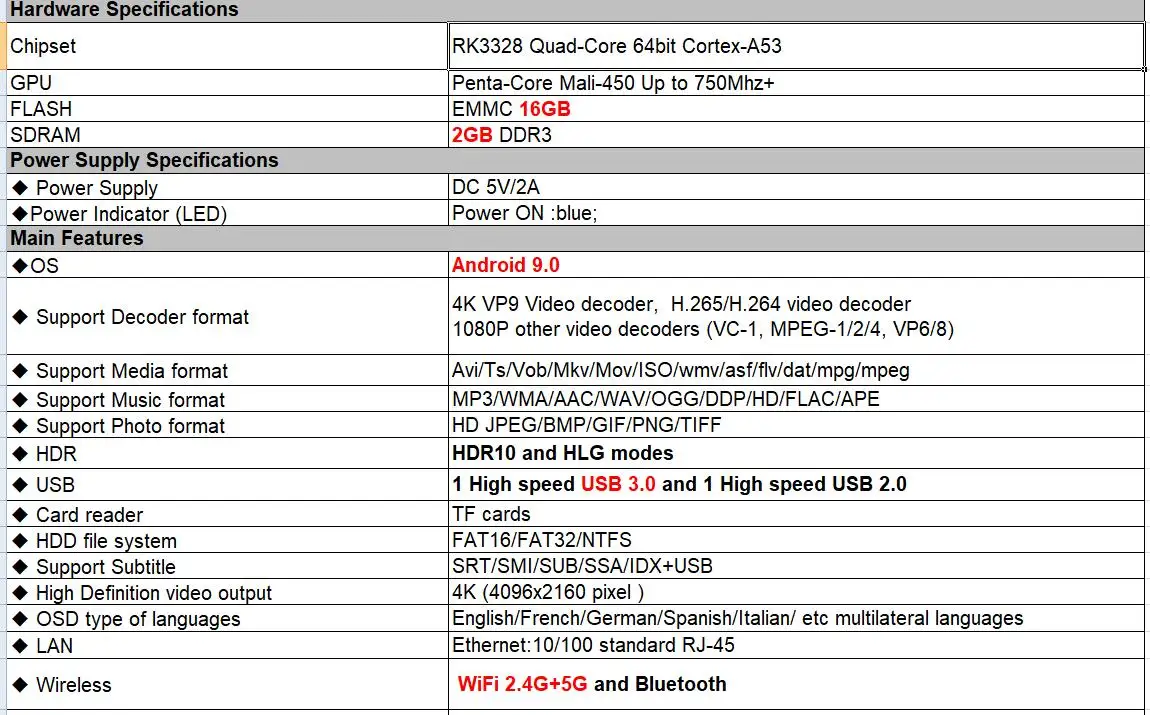Screen dimensions: 1150x715
Task: Click the USB 3.0 and USB 2.0 cell
Action: [x=796, y=485]
